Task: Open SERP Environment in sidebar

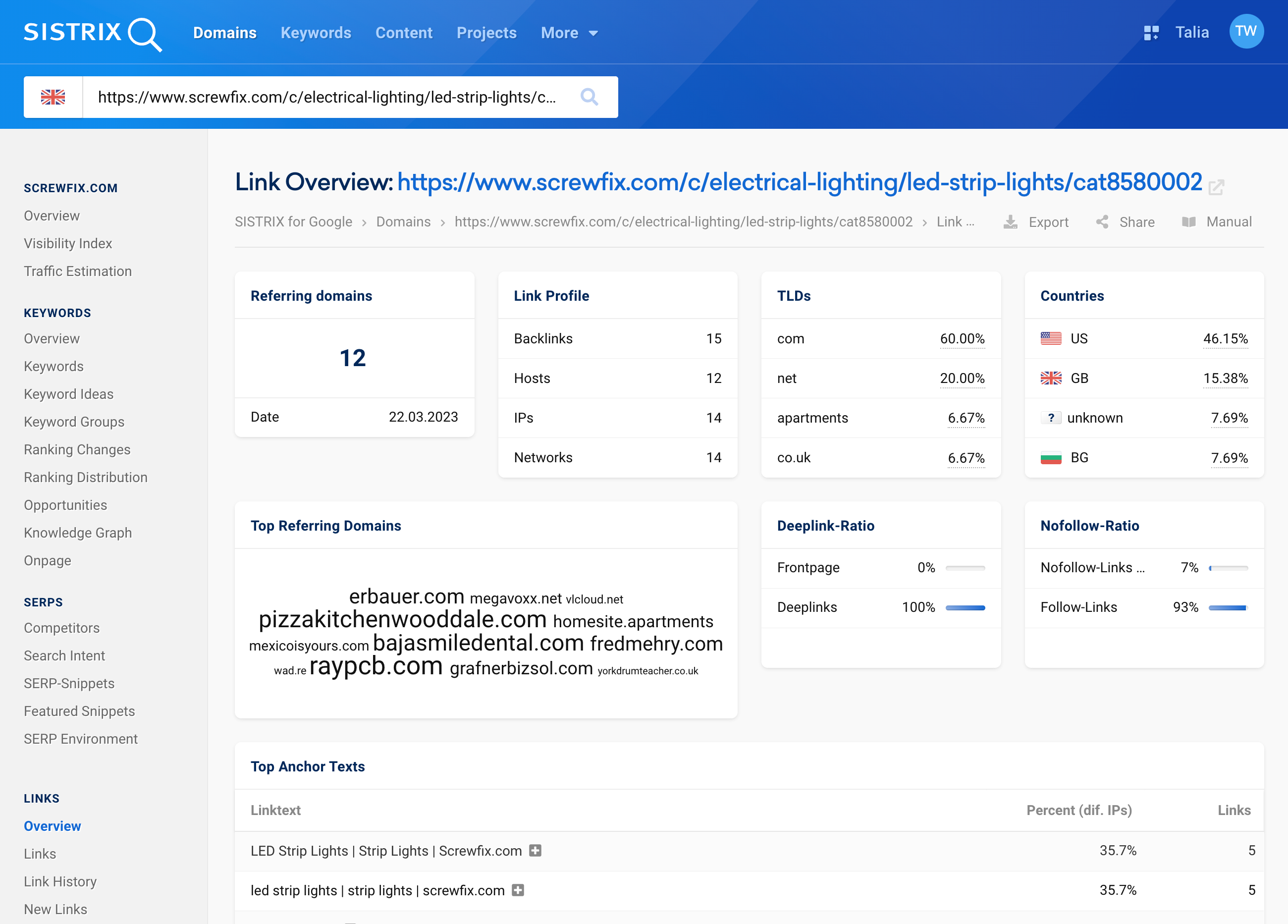Action: [x=81, y=739]
